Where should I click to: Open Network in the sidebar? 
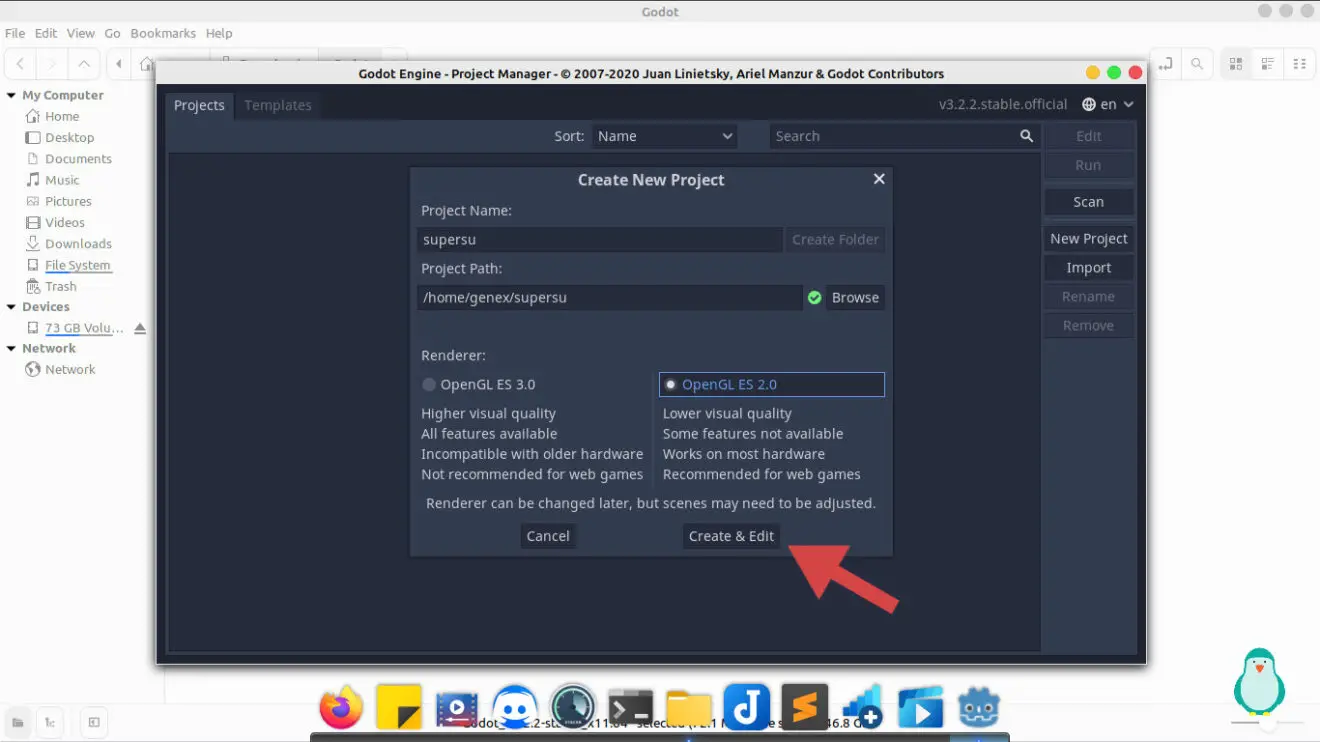coord(70,370)
